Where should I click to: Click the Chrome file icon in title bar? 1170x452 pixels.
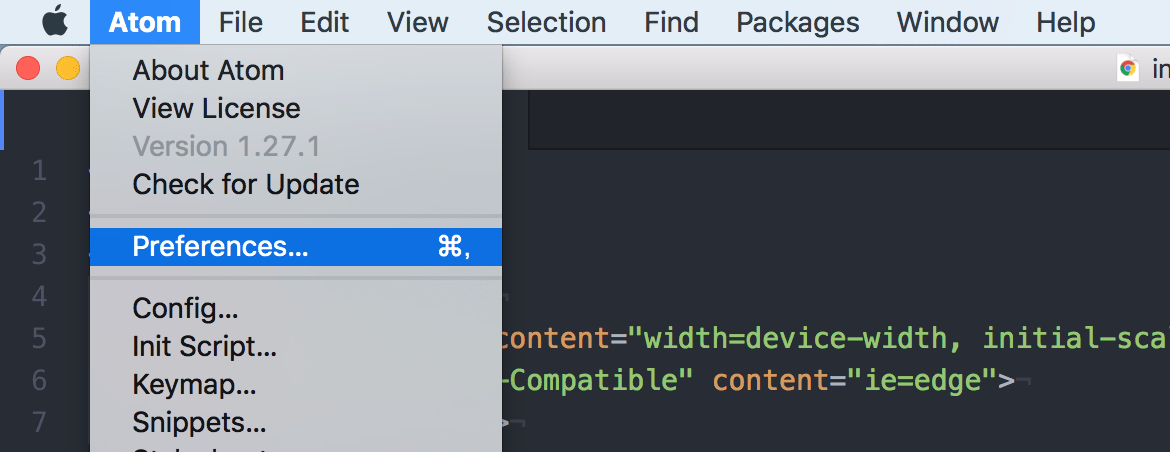(1127, 69)
